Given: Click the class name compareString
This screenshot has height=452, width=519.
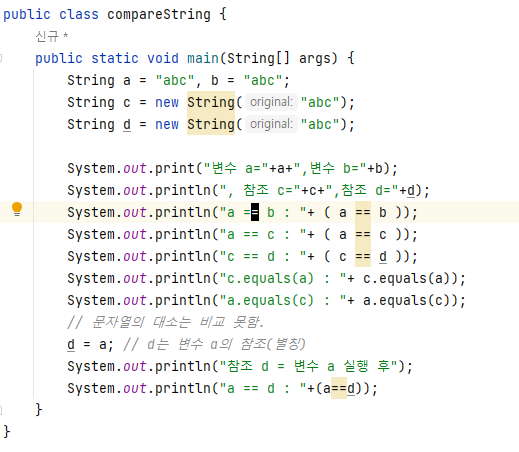Looking at the screenshot, I should click(x=159, y=14).
